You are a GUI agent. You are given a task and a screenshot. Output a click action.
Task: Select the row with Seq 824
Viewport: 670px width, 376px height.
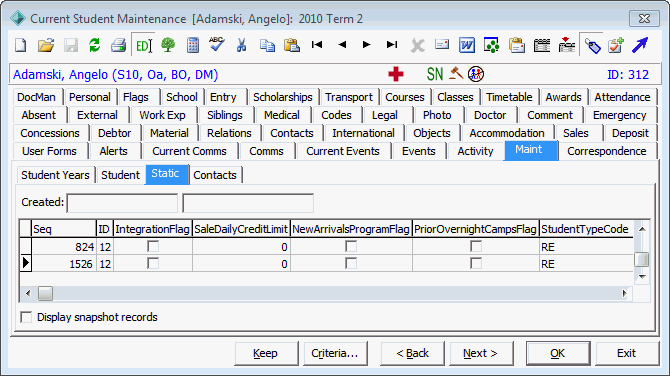[326, 247]
